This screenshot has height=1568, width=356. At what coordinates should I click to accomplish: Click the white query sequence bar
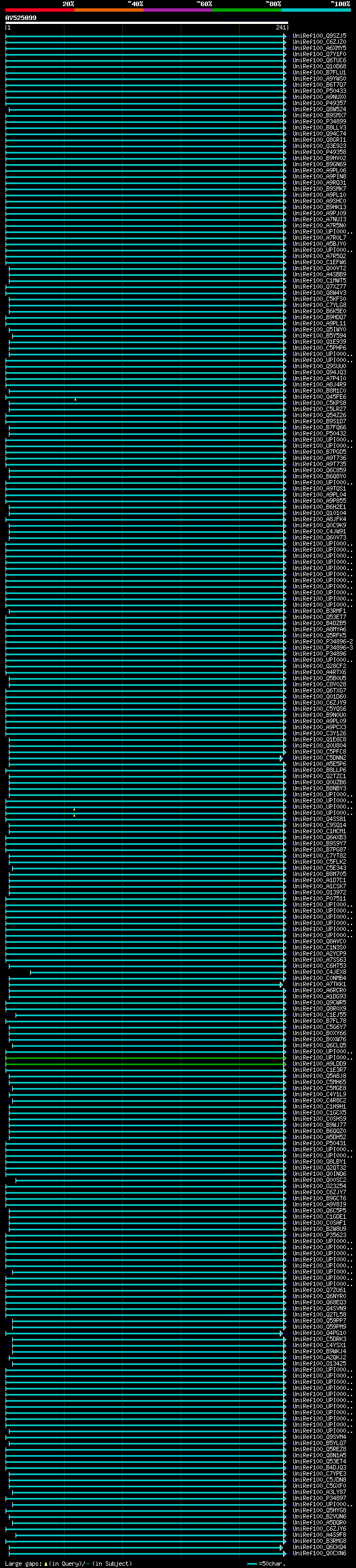click(x=147, y=23)
